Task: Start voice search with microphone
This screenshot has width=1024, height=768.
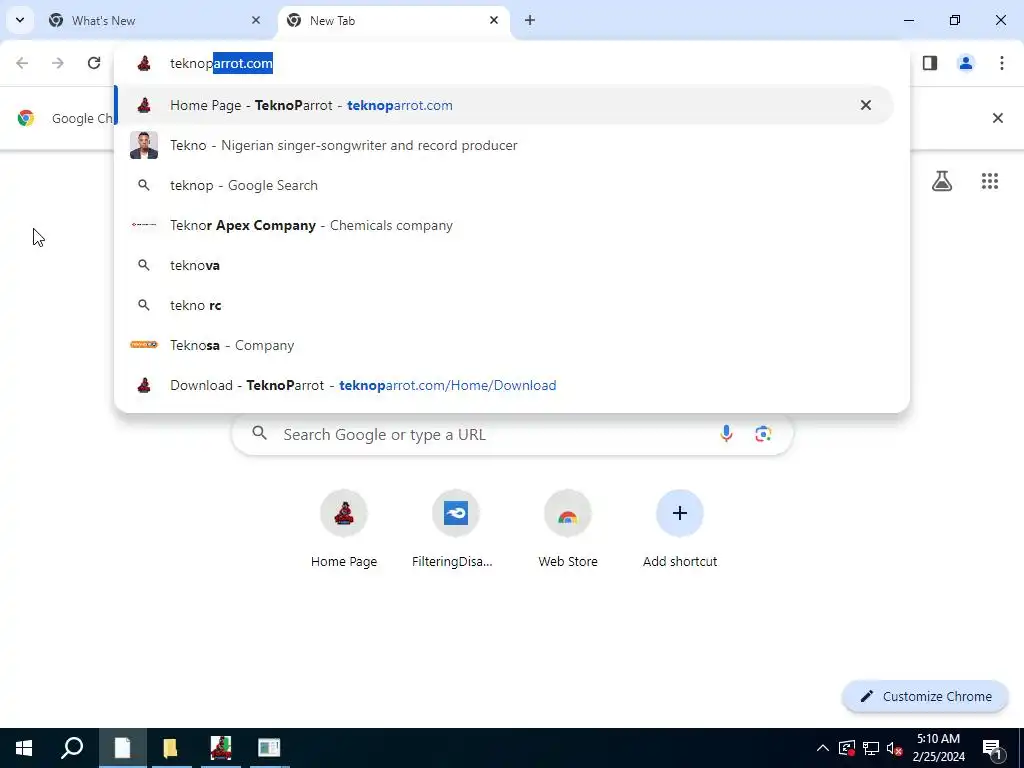Action: (x=726, y=434)
